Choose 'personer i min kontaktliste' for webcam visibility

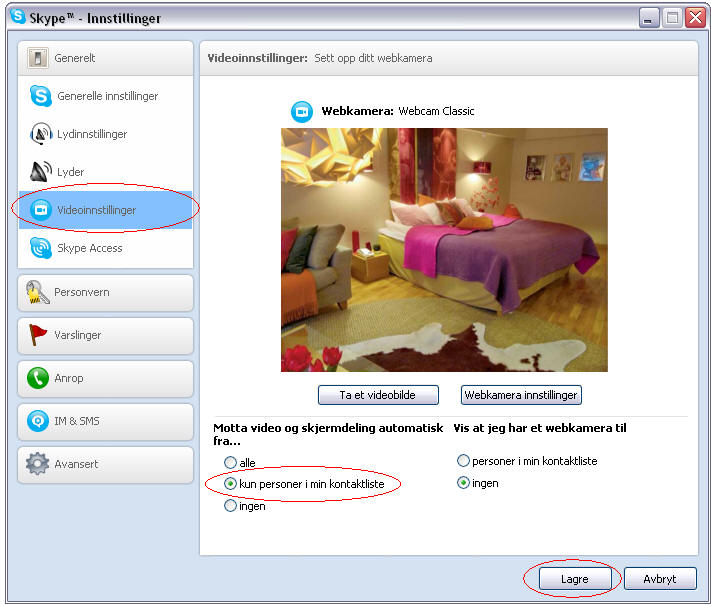[x=463, y=461]
